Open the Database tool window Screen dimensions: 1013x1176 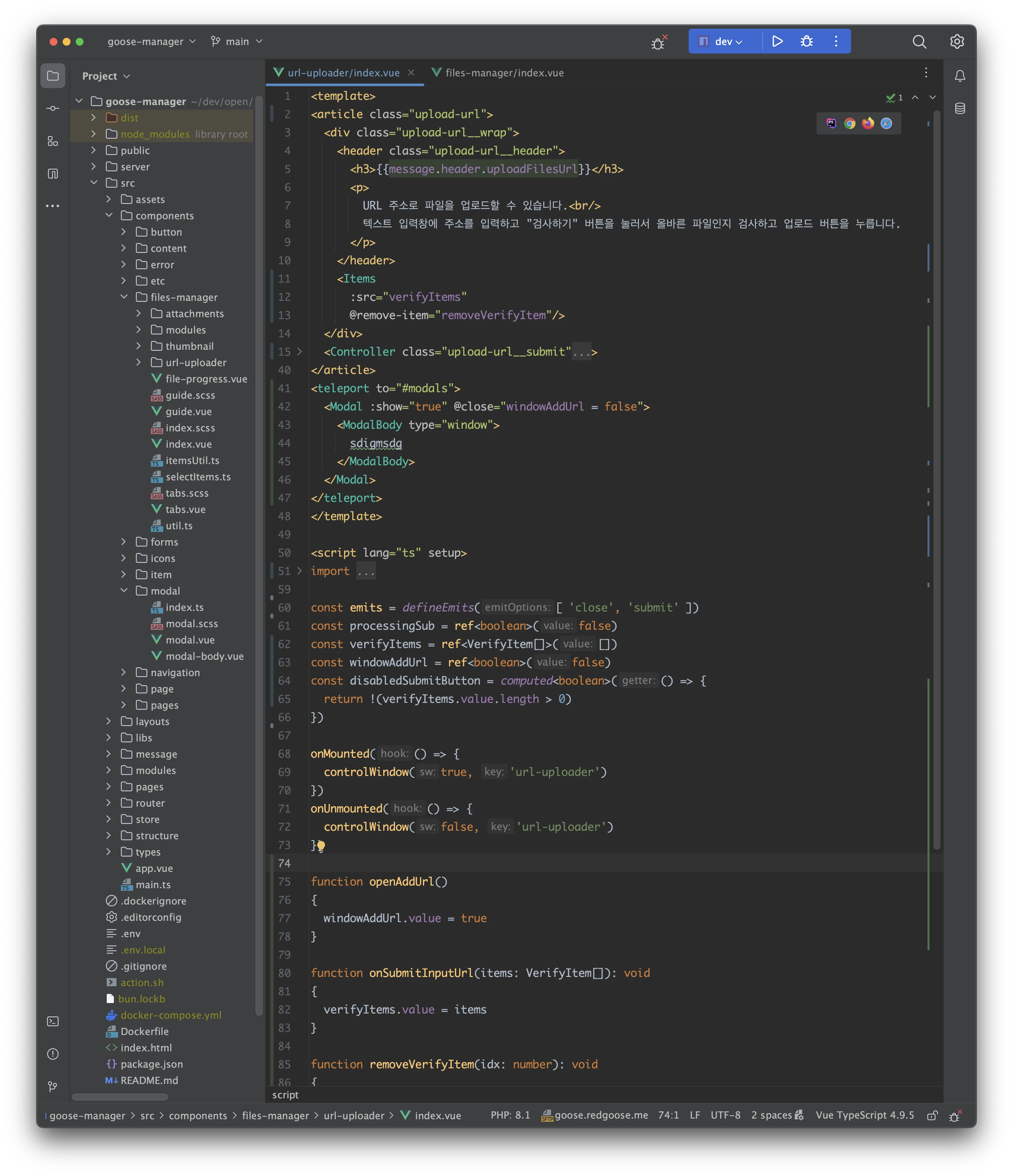coord(960,108)
